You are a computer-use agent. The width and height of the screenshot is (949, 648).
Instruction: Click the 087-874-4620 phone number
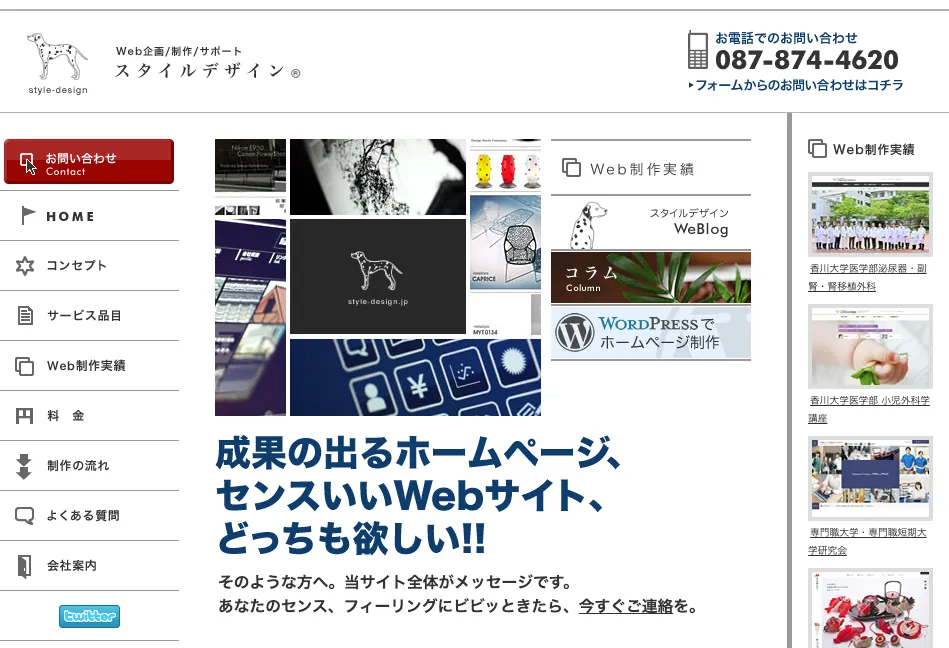[807, 59]
